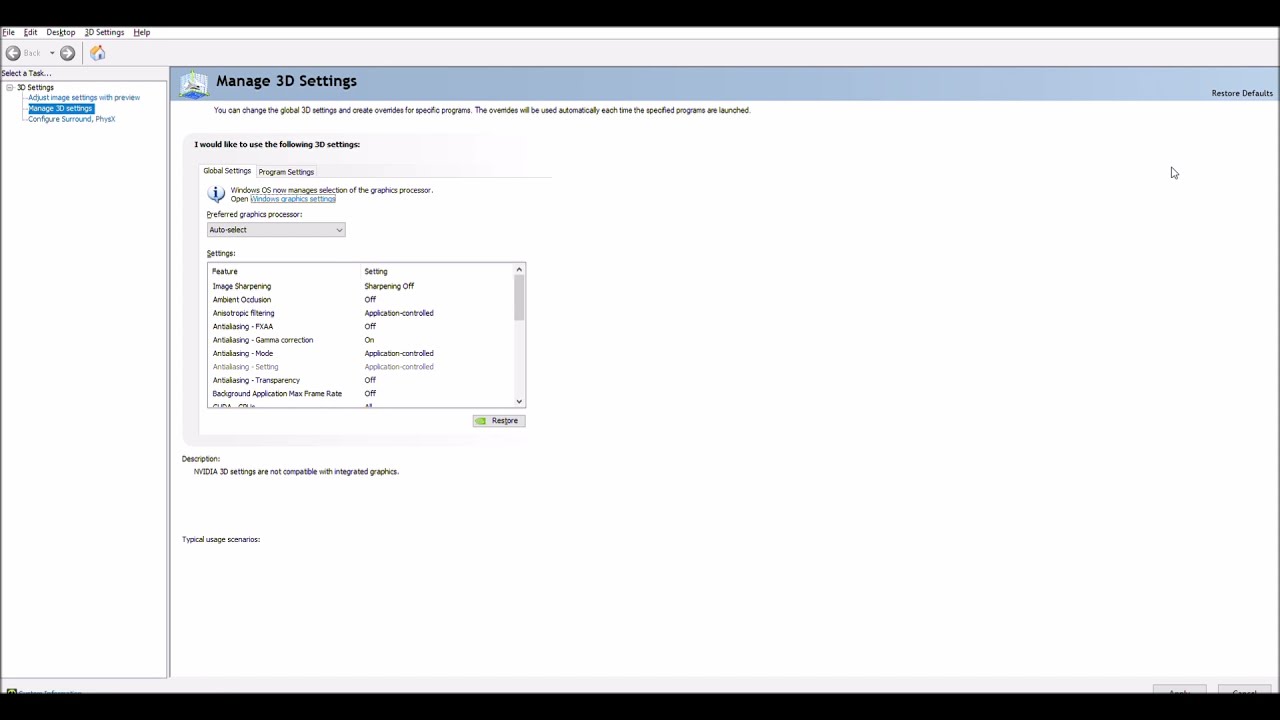The image size is (1280, 720).
Task: Select Manage 3D settings in tree
Action: pos(60,108)
